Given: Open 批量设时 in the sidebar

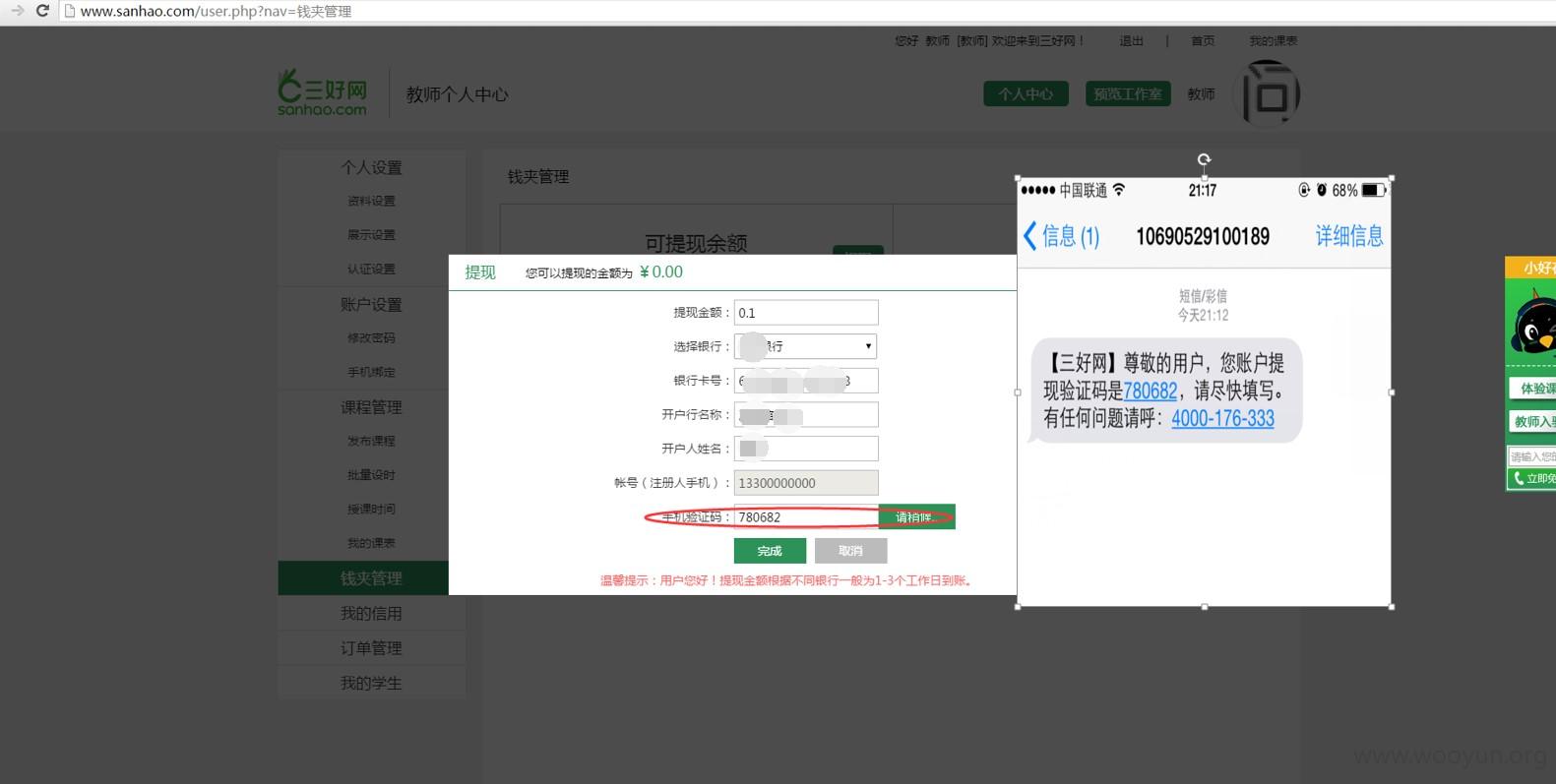Looking at the screenshot, I should (x=371, y=475).
